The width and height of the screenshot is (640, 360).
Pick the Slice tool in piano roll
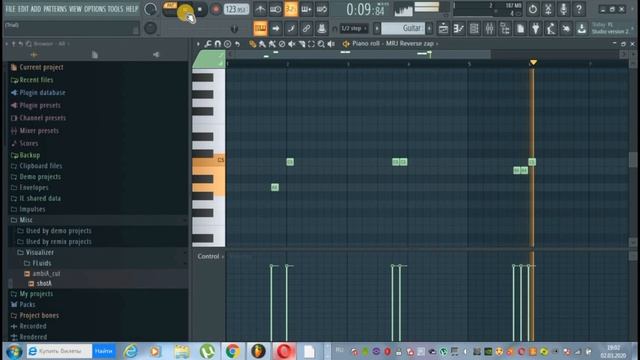(x=302, y=44)
